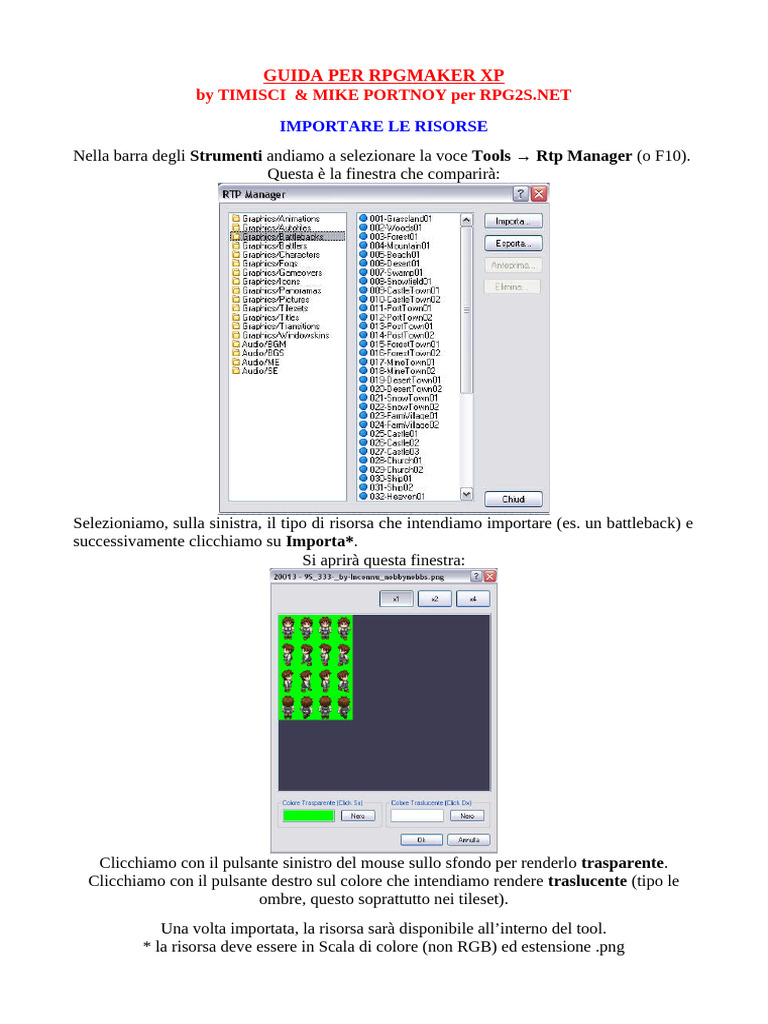Click the folder icon beside Audio/BGM
Screen dimensions: 768x1024
236,344
